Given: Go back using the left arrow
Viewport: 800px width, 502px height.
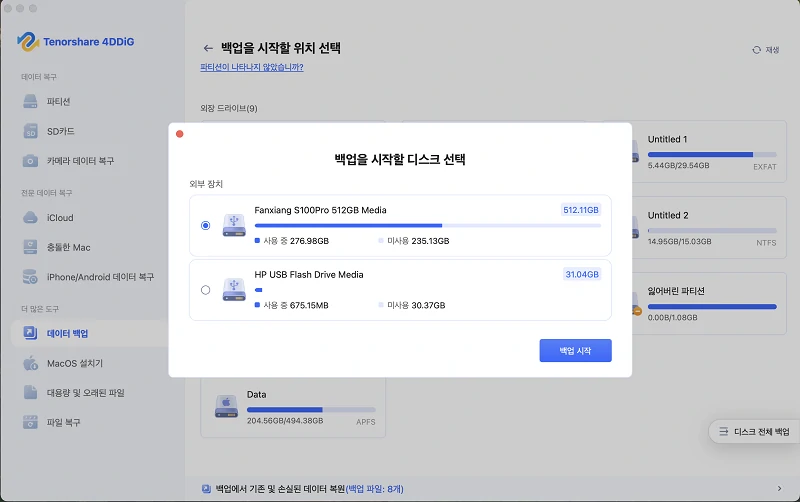Looking at the screenshot, I should (x=208, y=48).
